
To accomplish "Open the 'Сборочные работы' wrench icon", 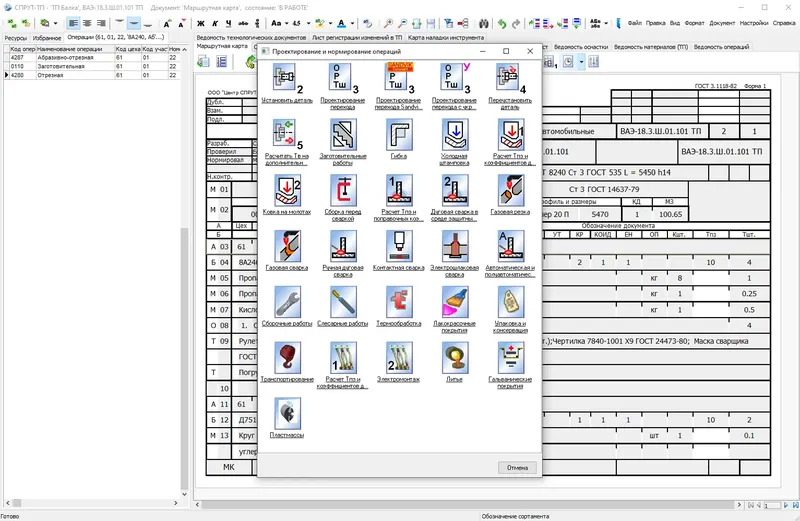I will point(287,301).
